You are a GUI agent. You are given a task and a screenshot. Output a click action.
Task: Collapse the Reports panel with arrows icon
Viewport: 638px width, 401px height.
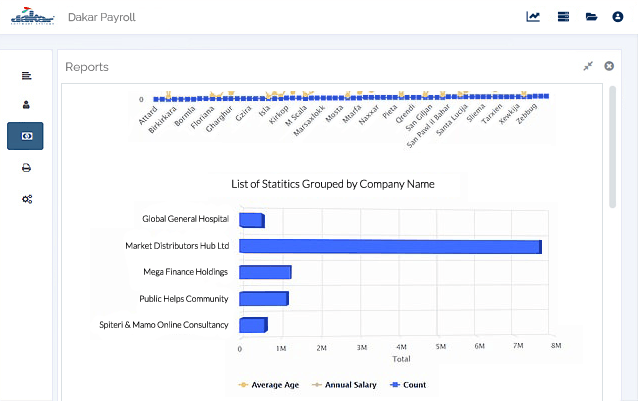[x=588, y=66]
